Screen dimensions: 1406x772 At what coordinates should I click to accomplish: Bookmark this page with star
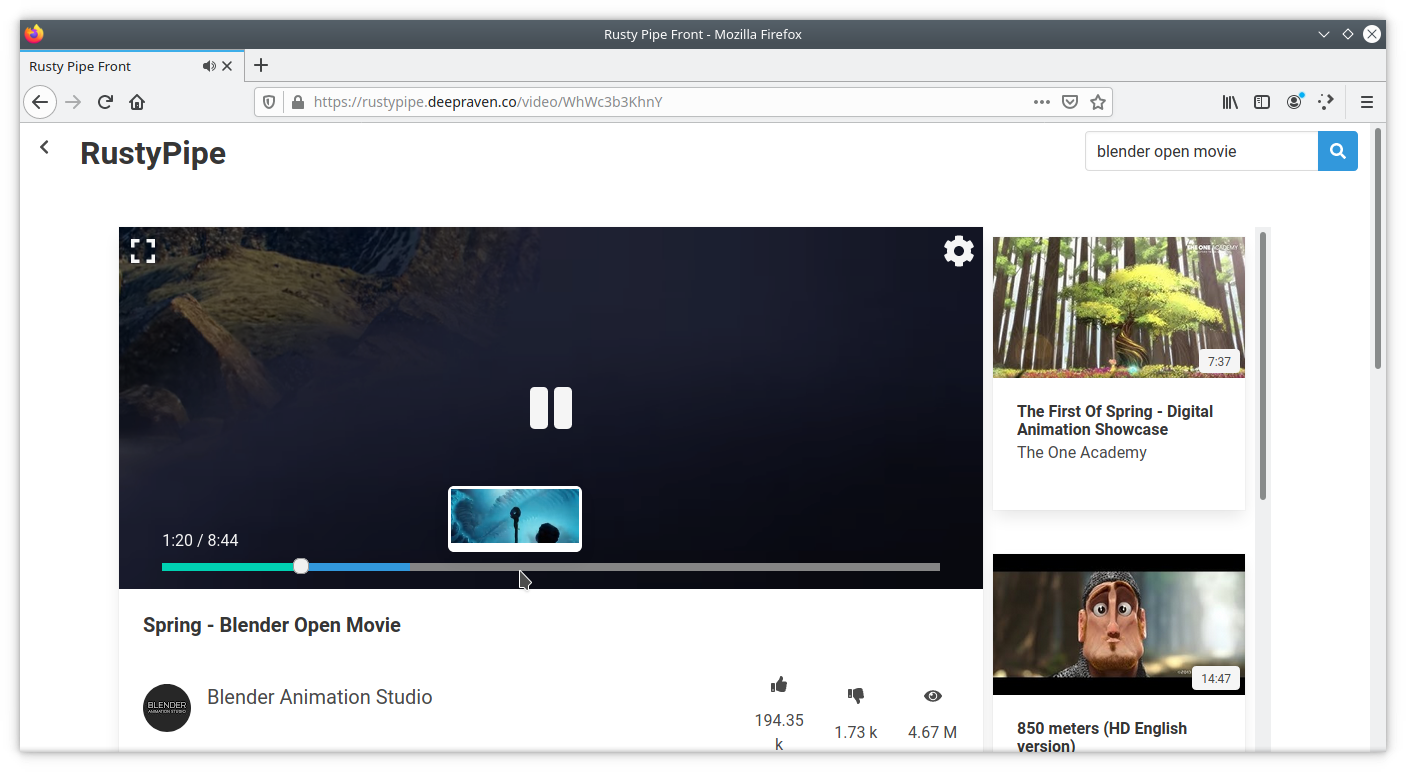(x=1098, y=102)
